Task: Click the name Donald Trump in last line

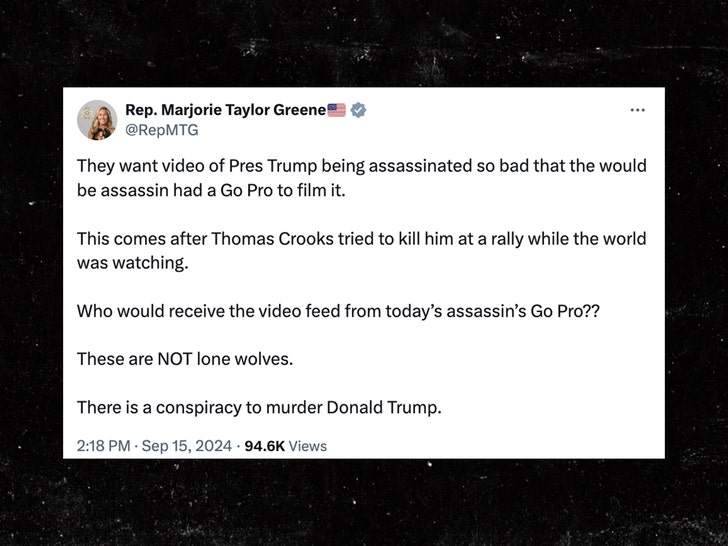Action: (389, 407)
